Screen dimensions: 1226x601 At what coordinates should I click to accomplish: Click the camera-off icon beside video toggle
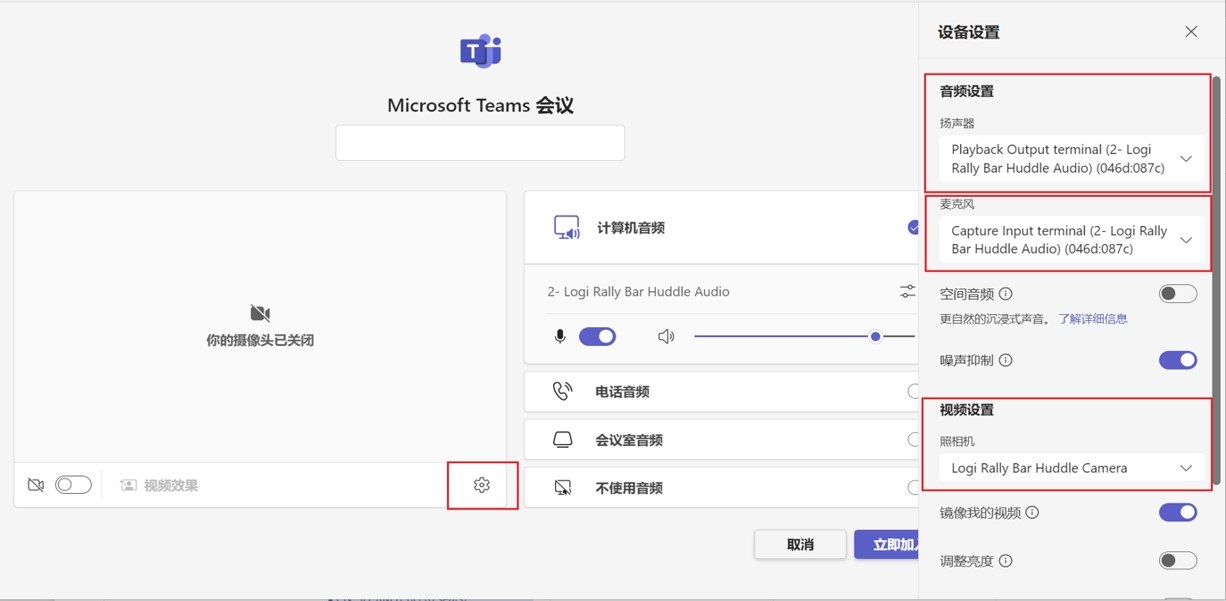(36, 485)
